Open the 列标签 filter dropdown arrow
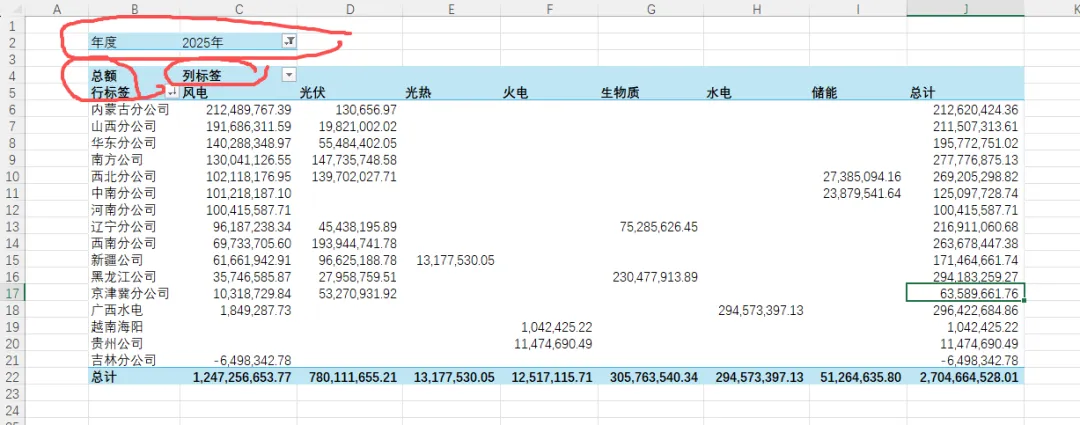This screenshot has height=425, width=1080. point(289,74)
